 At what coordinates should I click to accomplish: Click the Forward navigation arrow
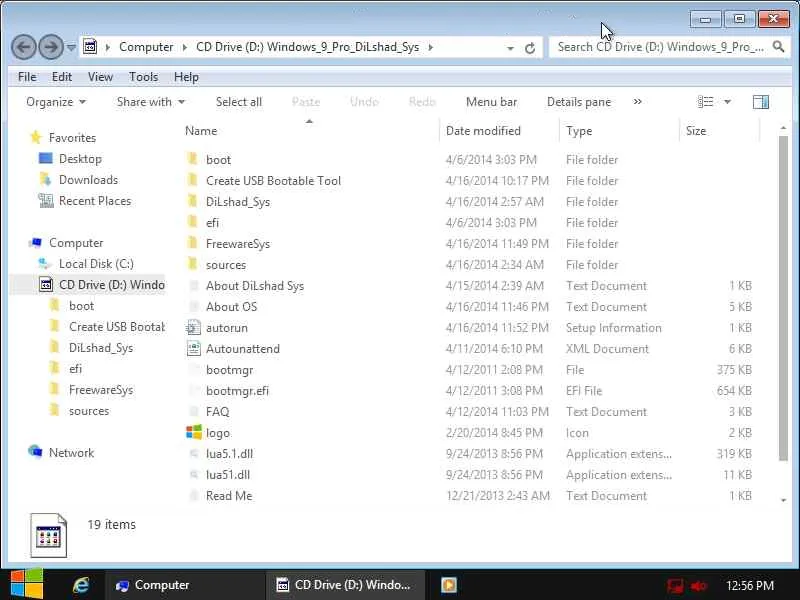[51, 47]
